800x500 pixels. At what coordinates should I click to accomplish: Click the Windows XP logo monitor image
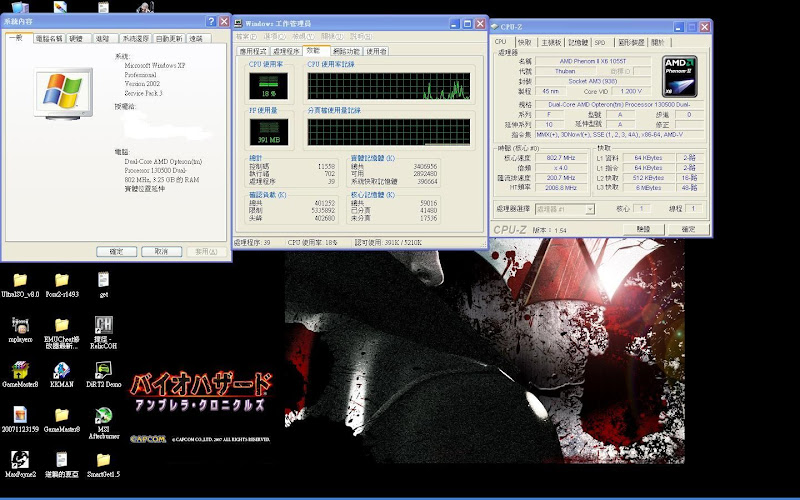(63, 93)
